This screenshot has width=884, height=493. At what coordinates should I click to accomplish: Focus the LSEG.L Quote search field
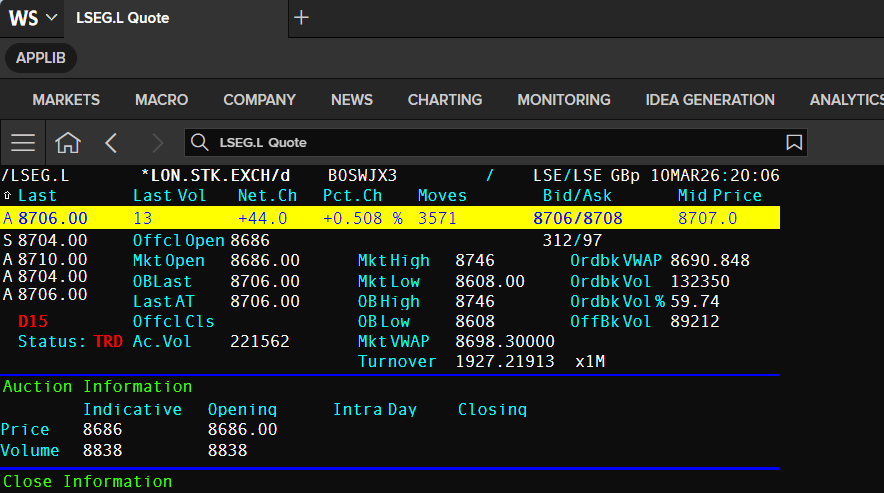coord(496,143)
